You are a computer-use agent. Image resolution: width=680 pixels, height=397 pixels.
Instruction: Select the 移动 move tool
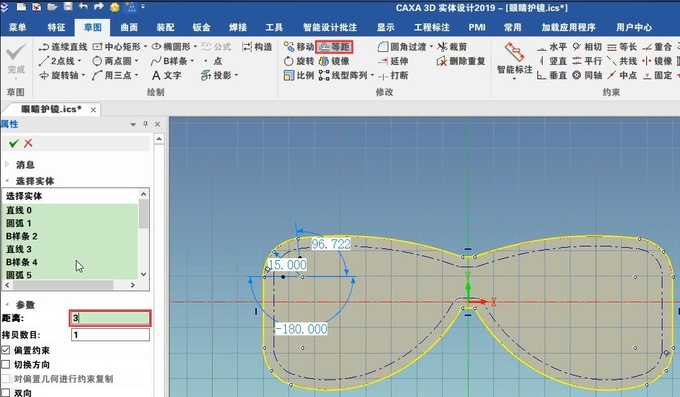point(299,47)
